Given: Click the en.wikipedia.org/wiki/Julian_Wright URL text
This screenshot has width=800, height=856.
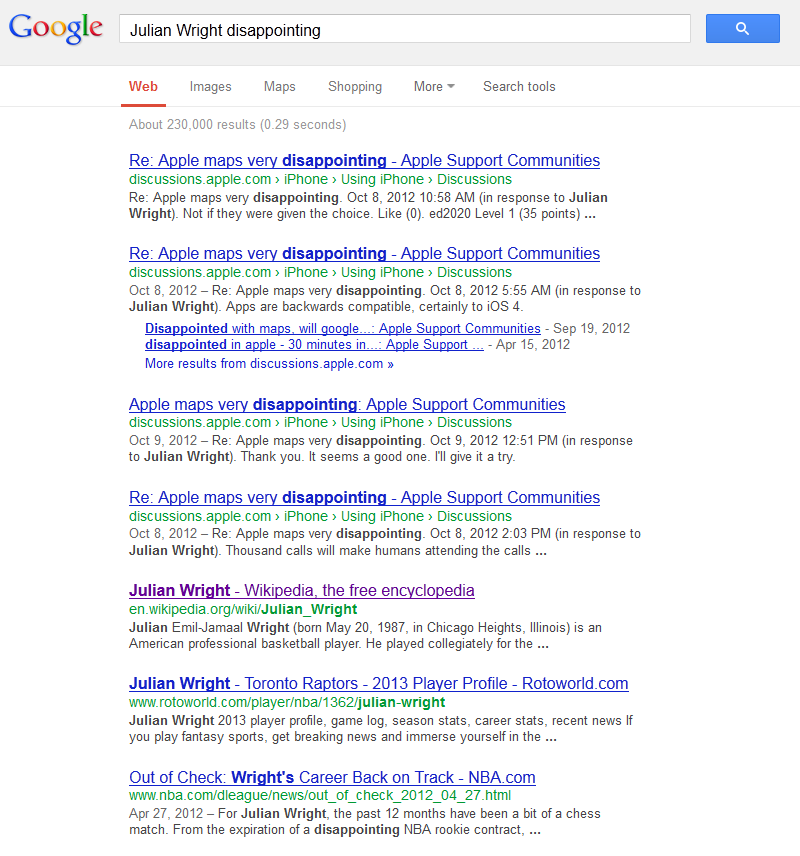Looking at the screenshot, I should point(243,609).
